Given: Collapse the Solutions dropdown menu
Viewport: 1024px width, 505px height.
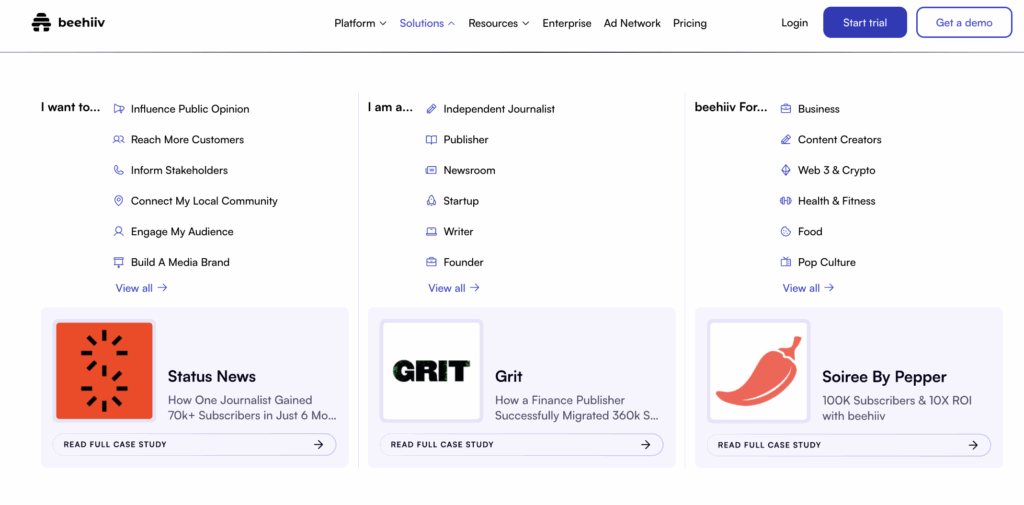Looking at the screenshot, I should (427, 23).
